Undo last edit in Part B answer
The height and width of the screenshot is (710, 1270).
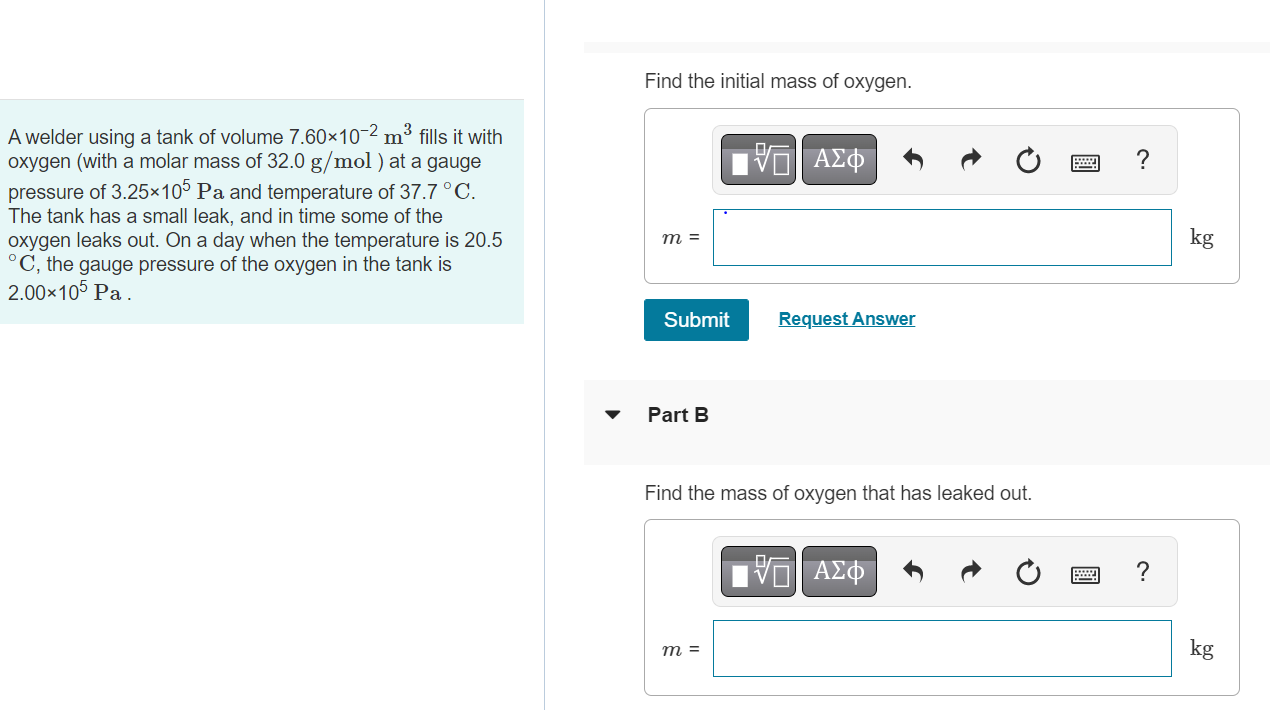[x=912, y=572]
